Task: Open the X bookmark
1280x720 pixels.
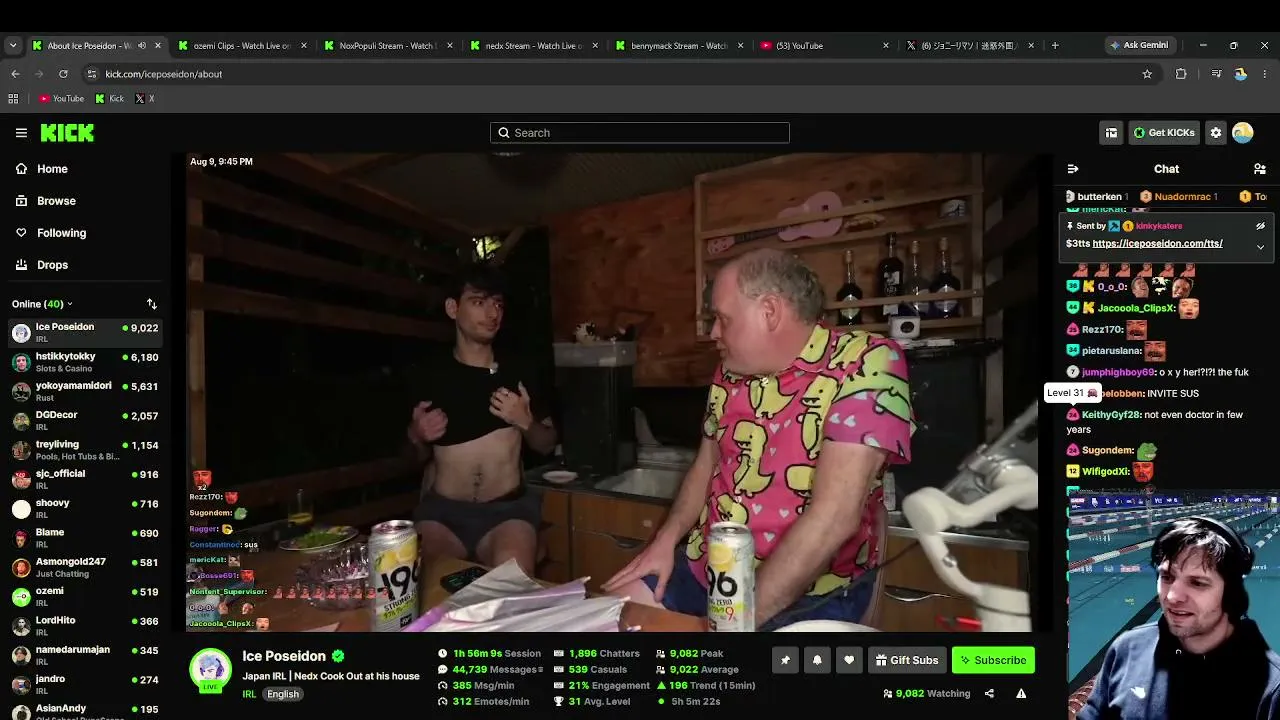Action: (145, 99)
